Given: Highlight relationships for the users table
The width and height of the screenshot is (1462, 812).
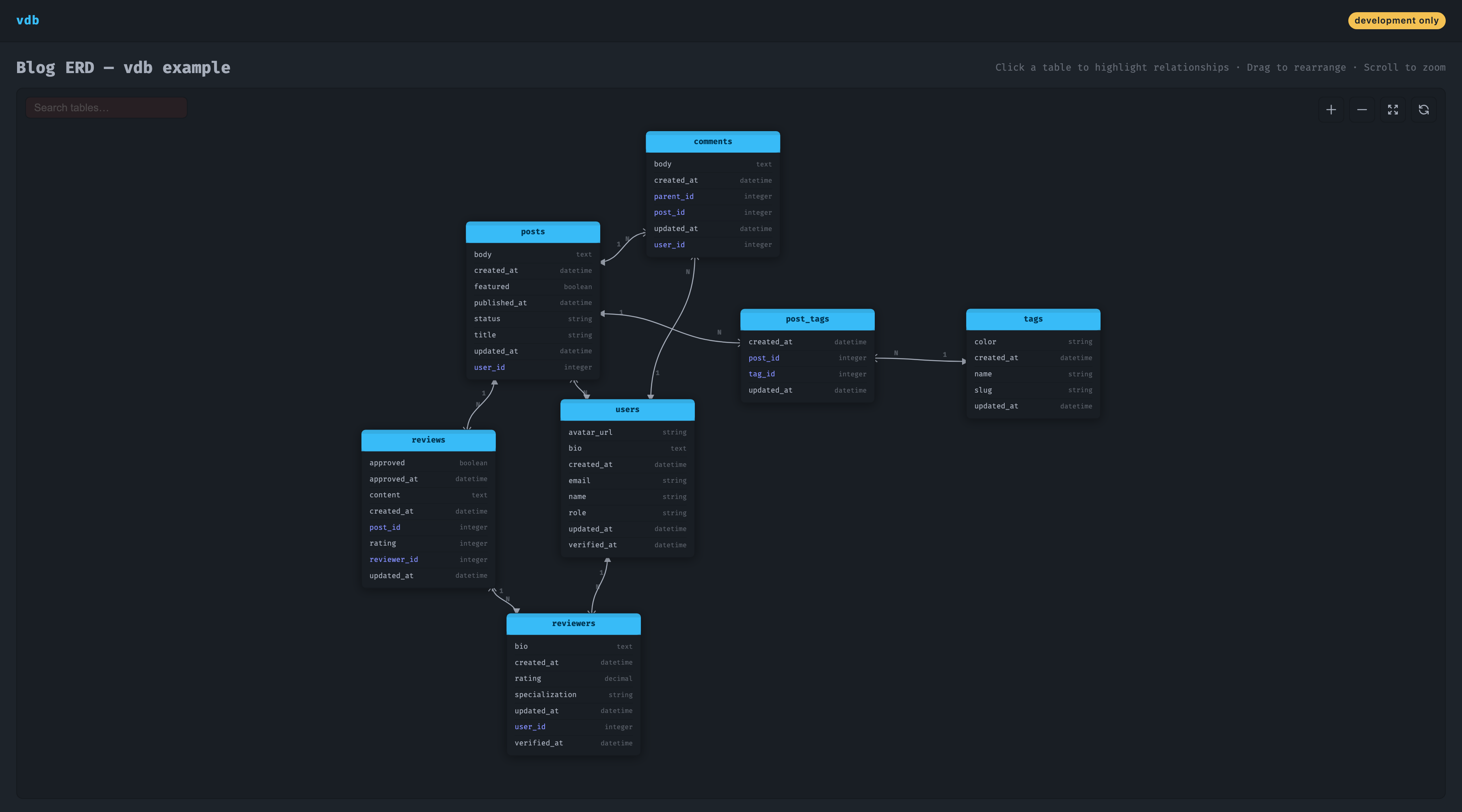Looking at the screenshot, I should (x=627, y=409).
